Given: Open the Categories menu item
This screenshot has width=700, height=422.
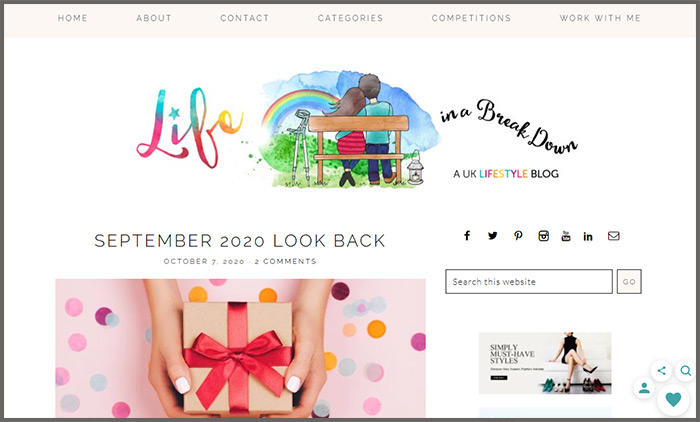Looking at the screenshot, I should [350, 18].
